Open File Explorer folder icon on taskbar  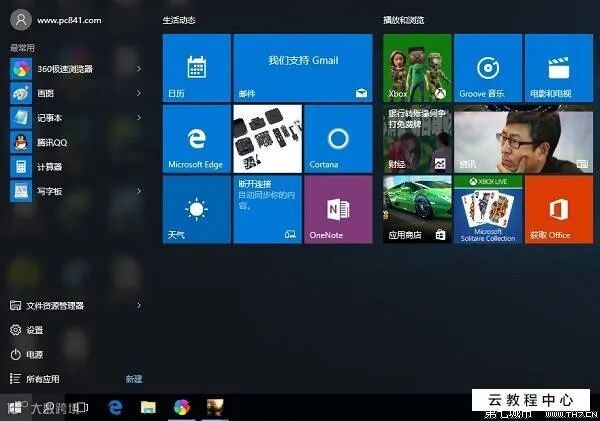click(x=148, y=408)
